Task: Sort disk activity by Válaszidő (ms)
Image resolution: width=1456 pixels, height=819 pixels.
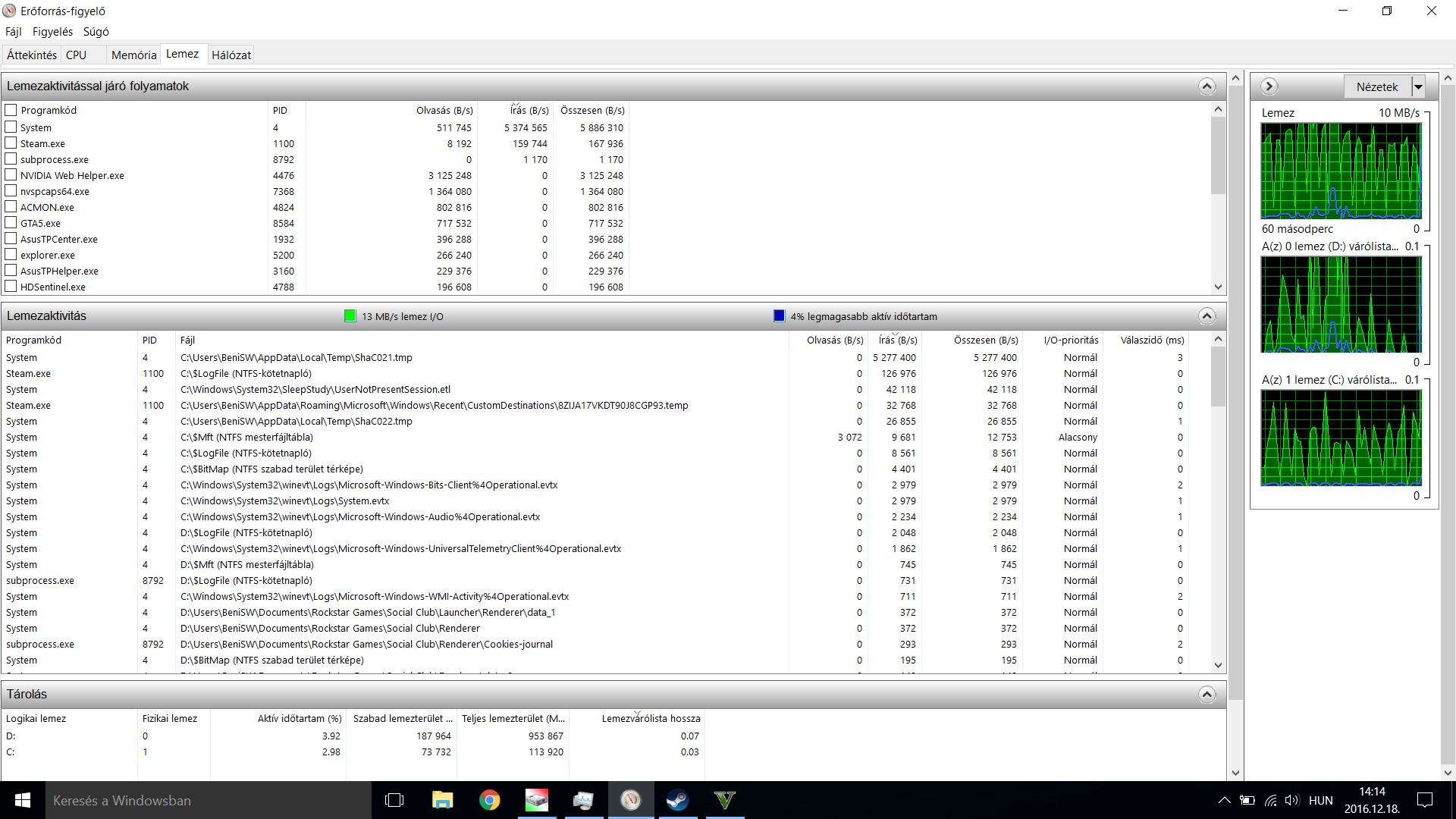Action: point(1152,340)
